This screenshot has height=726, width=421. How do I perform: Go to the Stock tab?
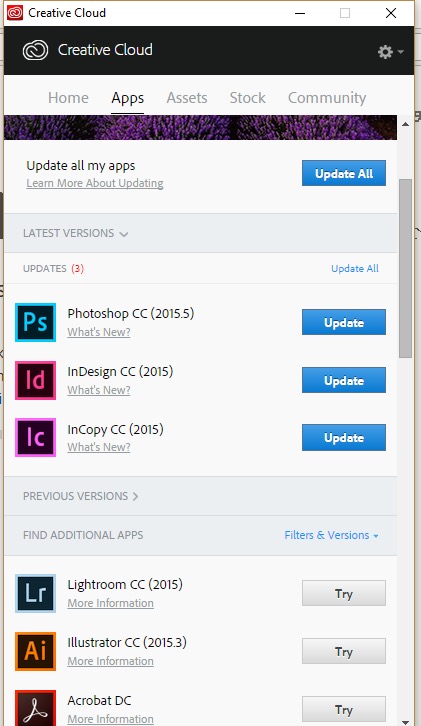click(x=247, y=98)
